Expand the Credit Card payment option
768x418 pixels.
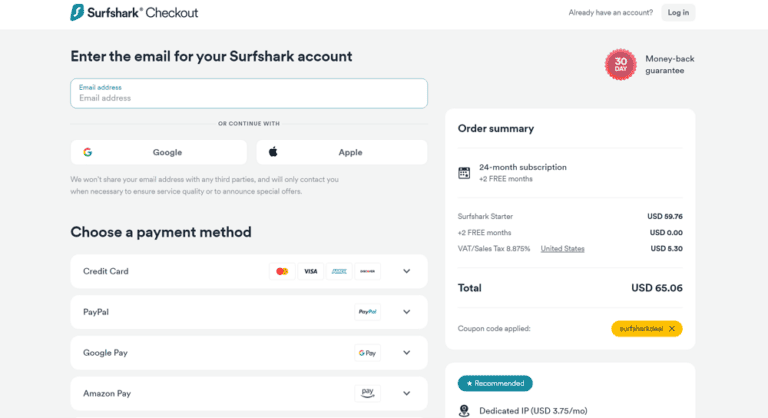(x=407, y=271)
